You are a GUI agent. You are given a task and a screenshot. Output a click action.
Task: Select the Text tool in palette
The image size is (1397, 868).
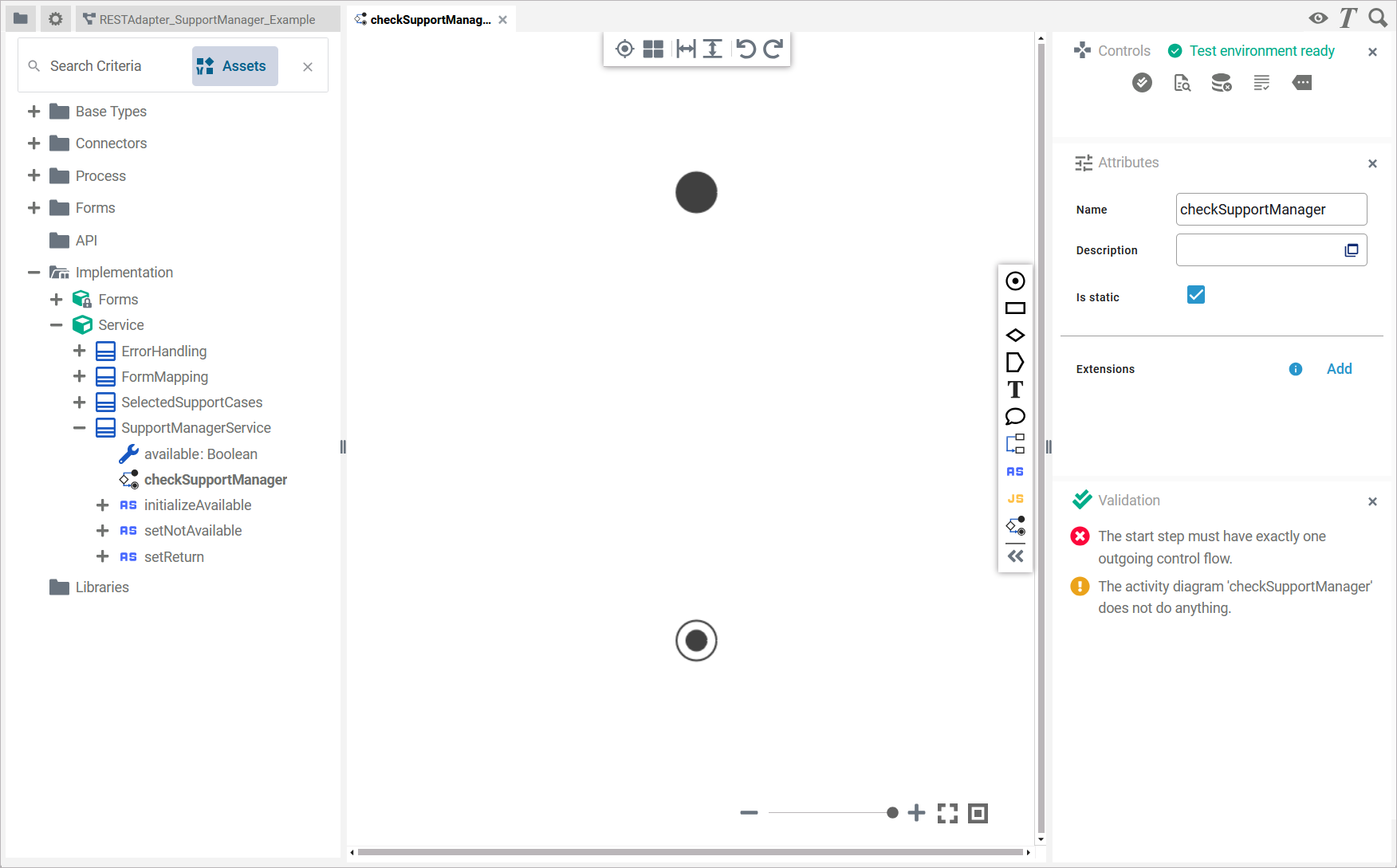(1015, 389)
